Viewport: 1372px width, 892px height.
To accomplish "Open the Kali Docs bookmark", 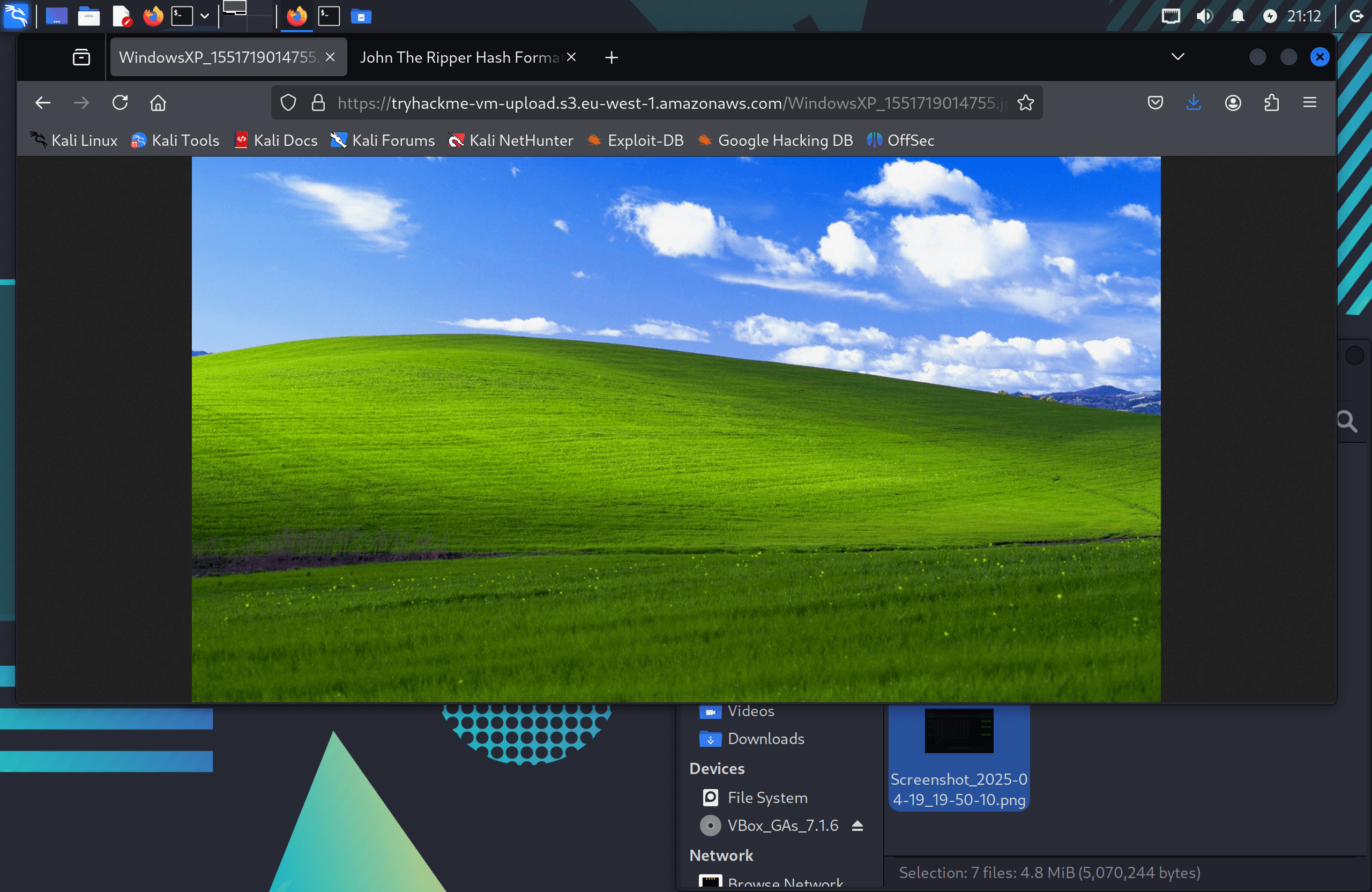I will (275, 140).
